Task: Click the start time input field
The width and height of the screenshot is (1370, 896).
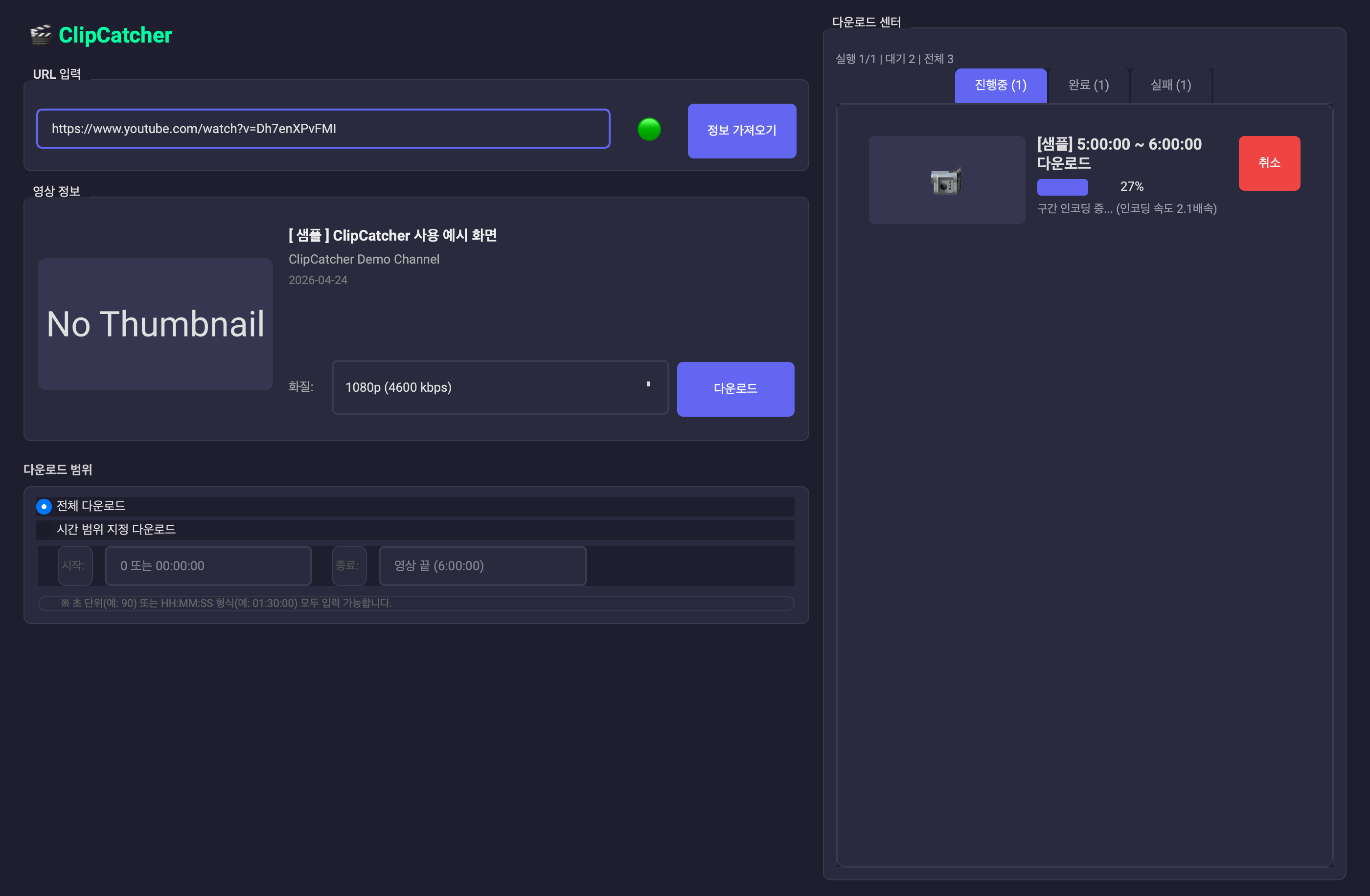Action: pos(208,566)
